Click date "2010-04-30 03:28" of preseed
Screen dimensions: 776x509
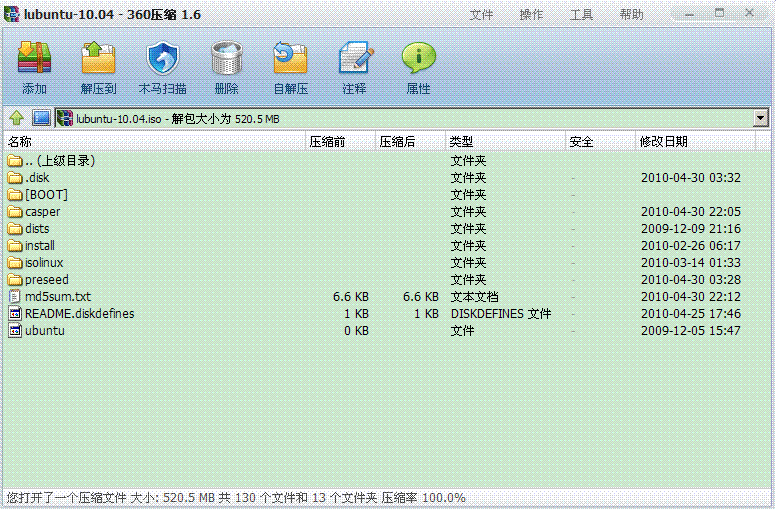point(691,280)
